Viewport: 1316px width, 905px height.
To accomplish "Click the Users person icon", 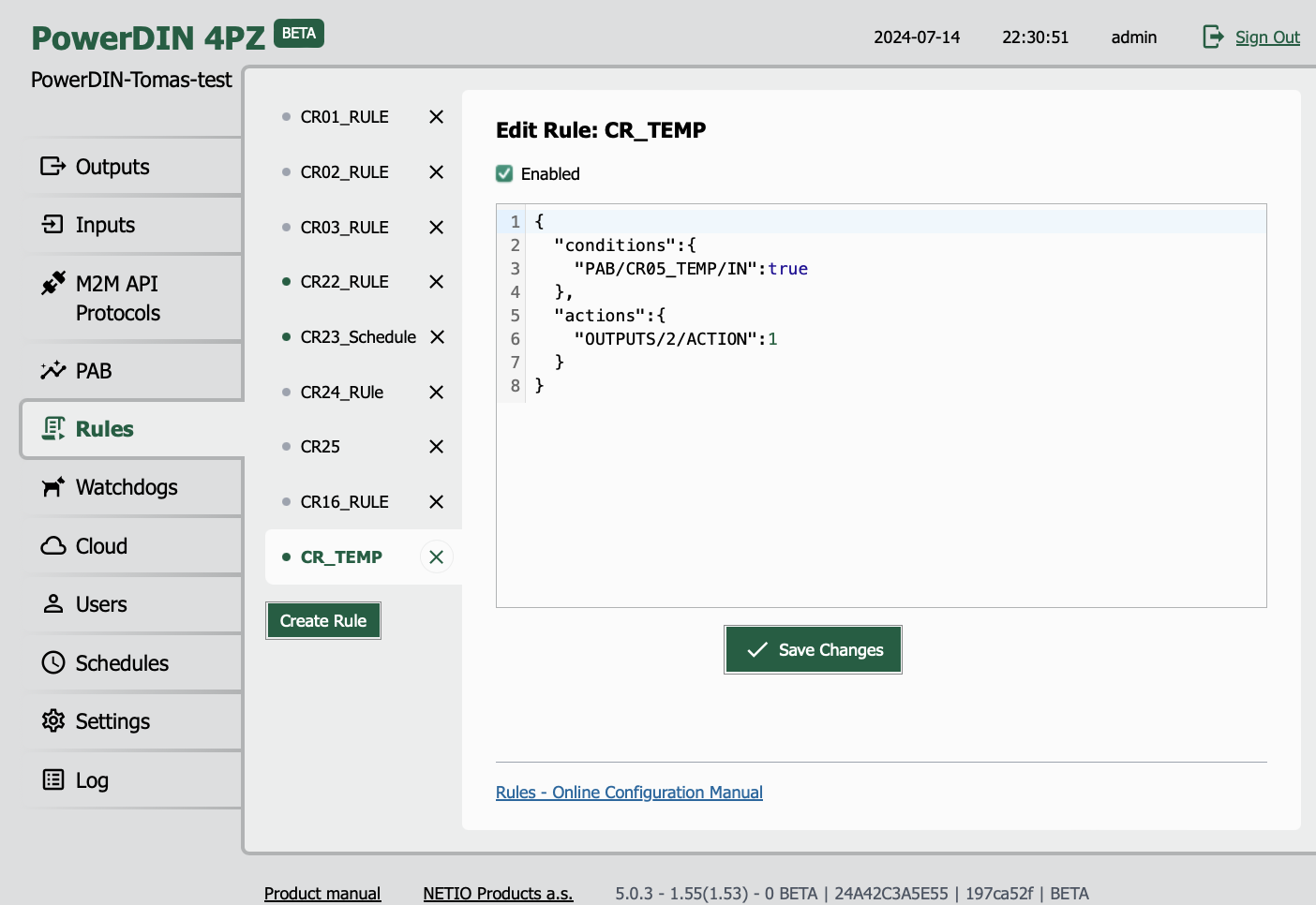I will click(x=52, y=604).
